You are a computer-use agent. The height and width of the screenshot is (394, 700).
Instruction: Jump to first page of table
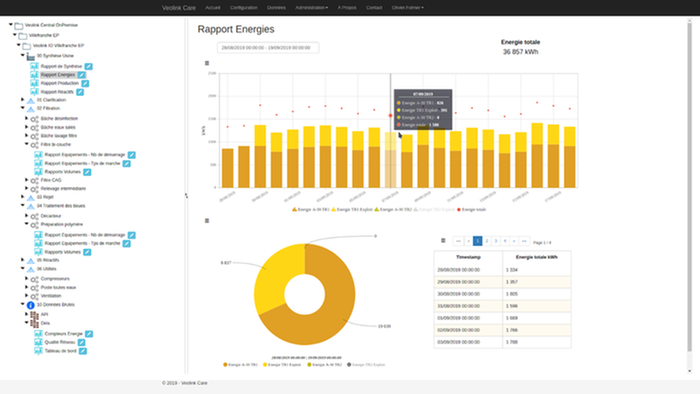click(x=458, y=241)
